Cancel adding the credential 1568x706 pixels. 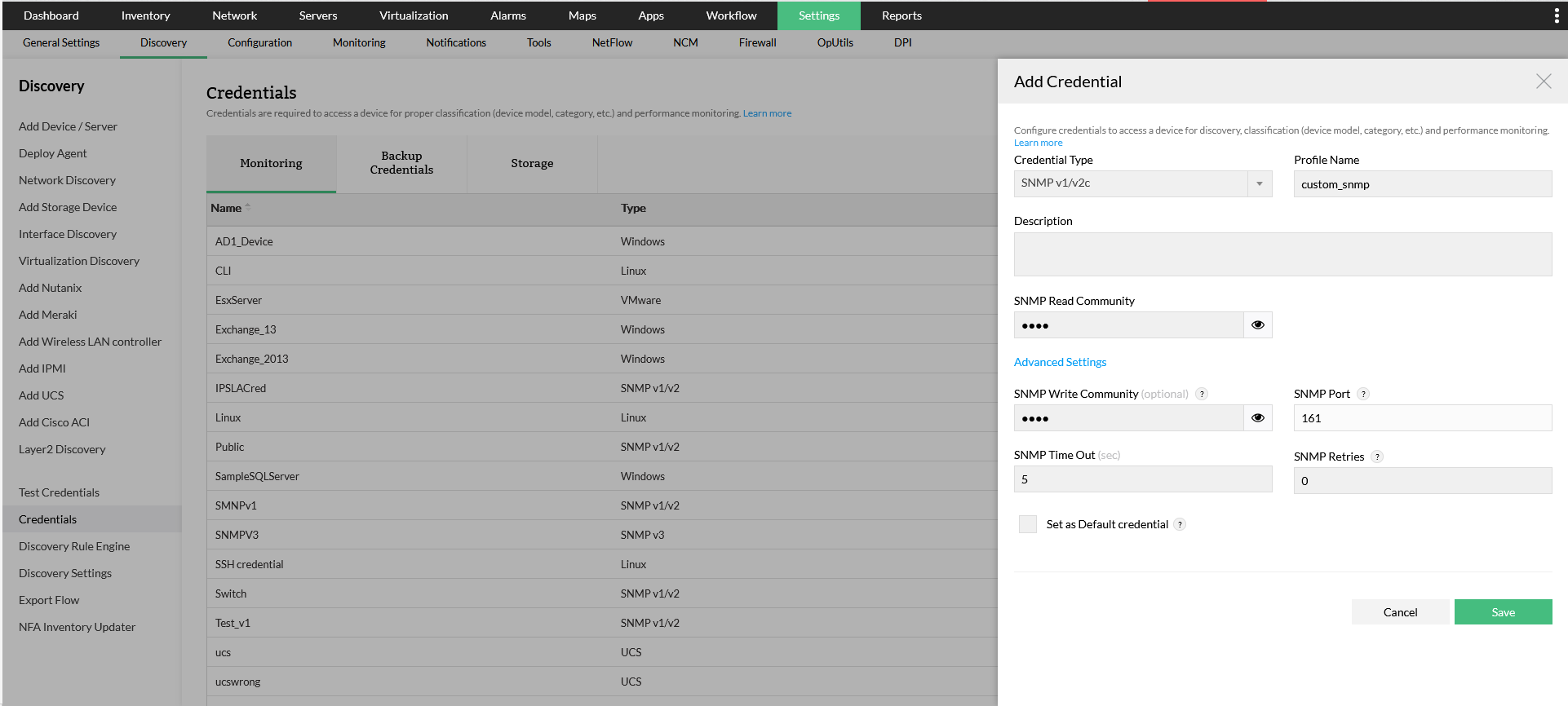1400,612
